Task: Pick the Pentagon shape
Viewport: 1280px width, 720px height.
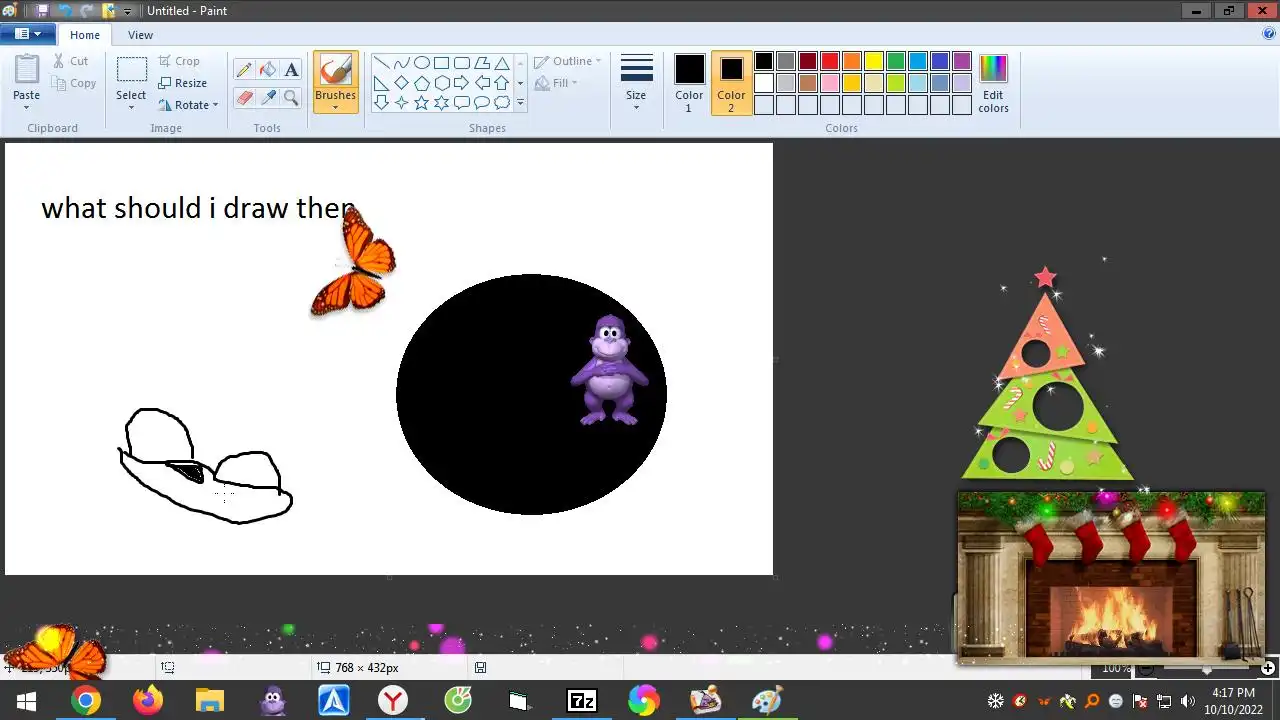Action: (421, 82)
